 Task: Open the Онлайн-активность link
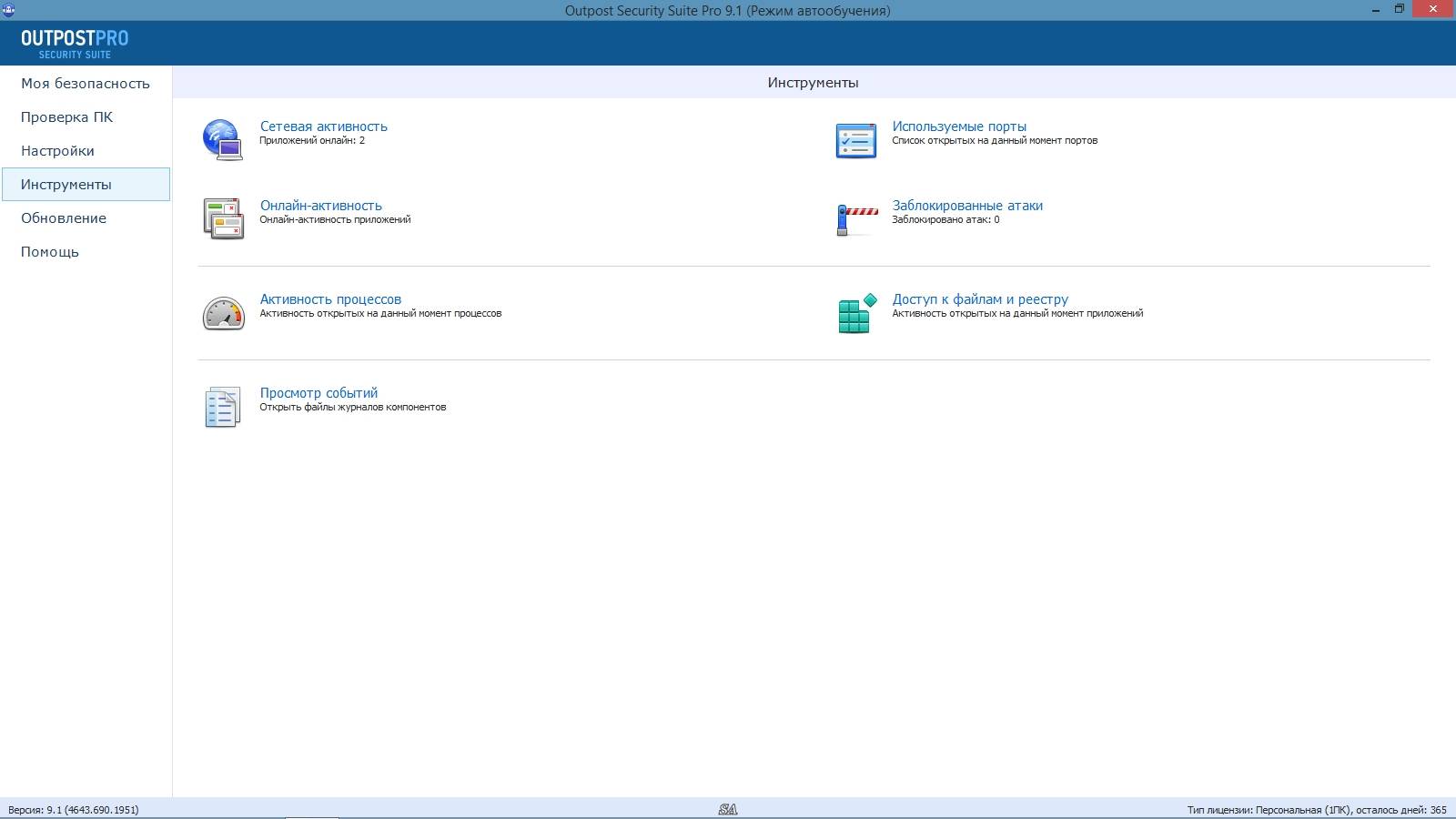click(321, 206)
